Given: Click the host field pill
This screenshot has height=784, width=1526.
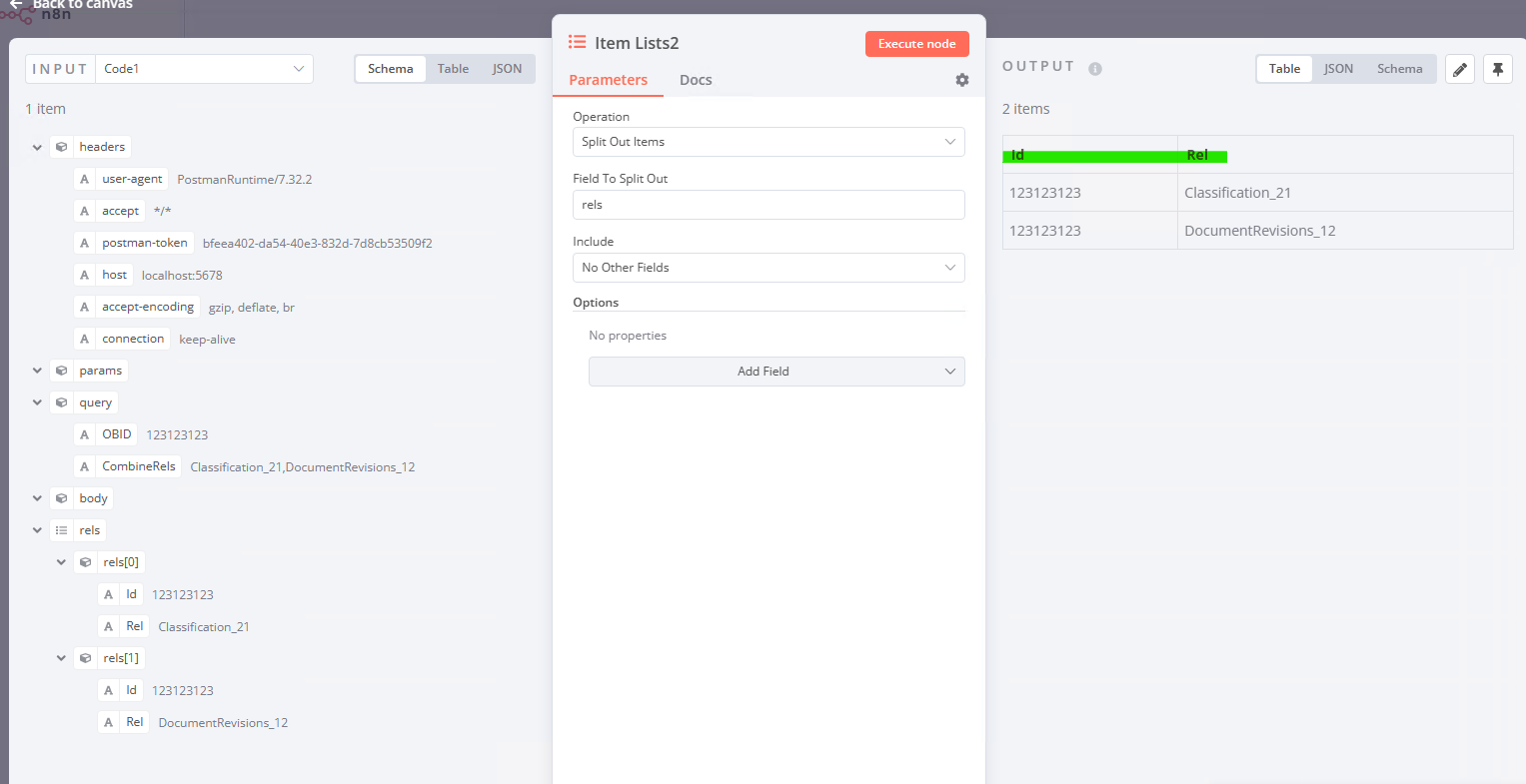Looking at the screenshot, I should 104,275.
